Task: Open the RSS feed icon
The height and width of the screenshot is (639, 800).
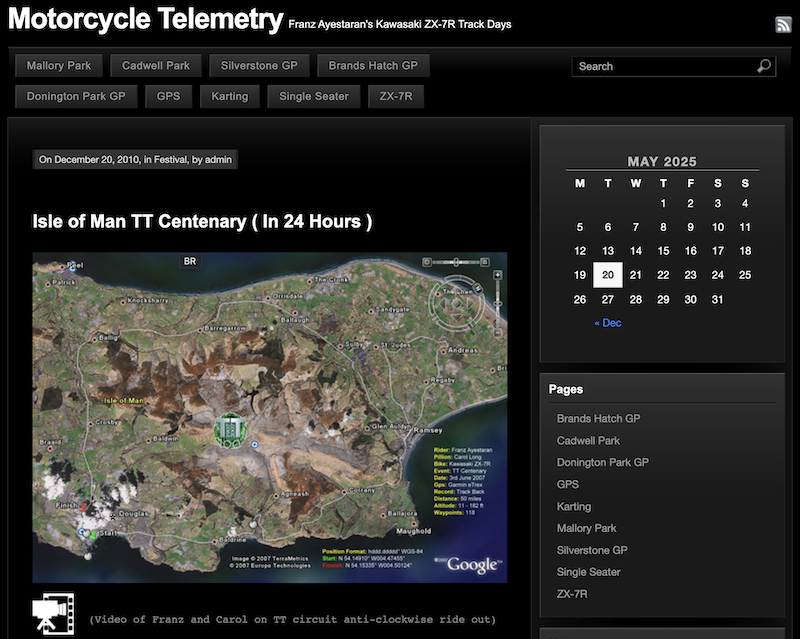Action: pos(783,24)
